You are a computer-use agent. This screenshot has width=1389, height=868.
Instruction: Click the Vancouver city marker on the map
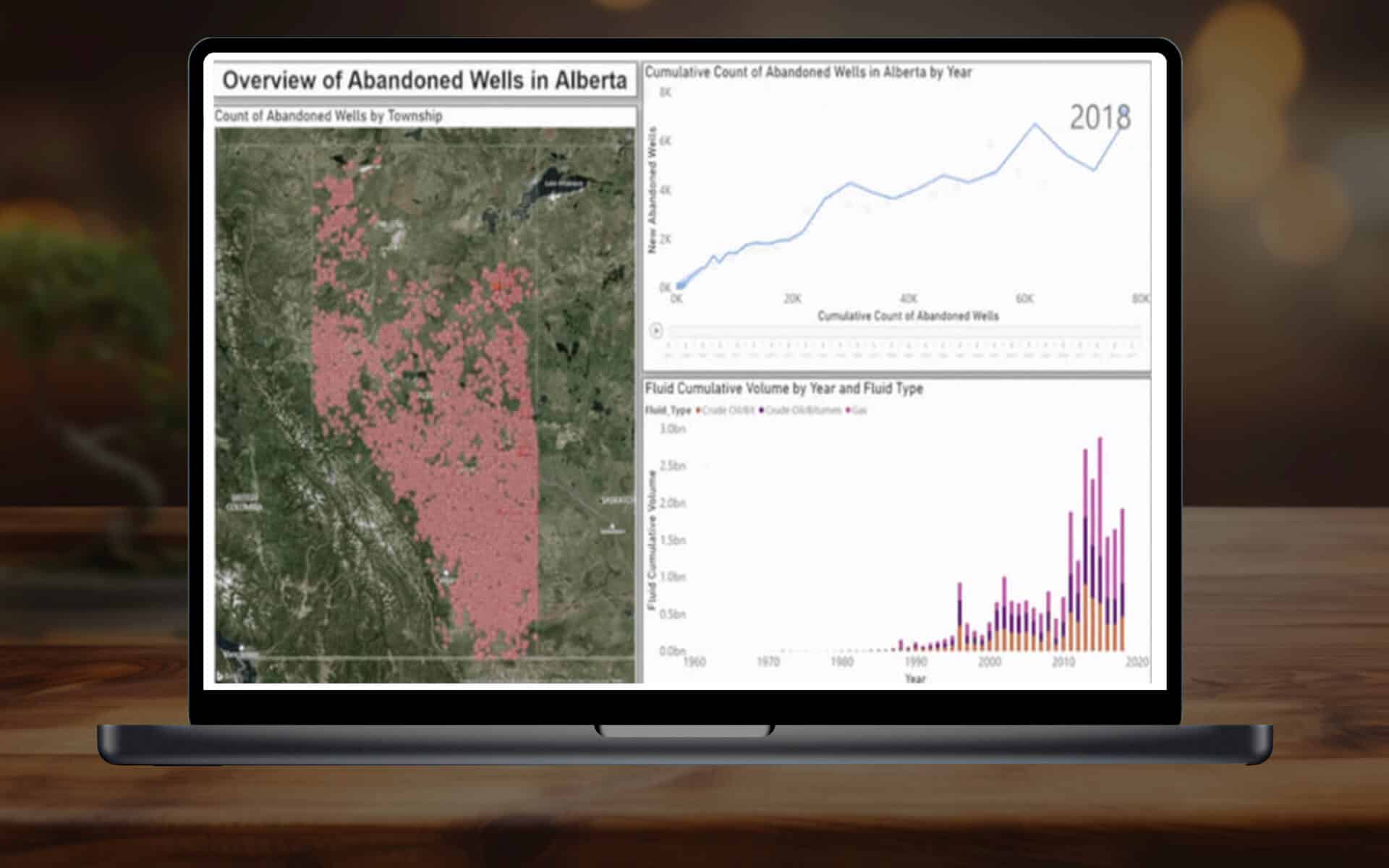[x=242, y=648]
